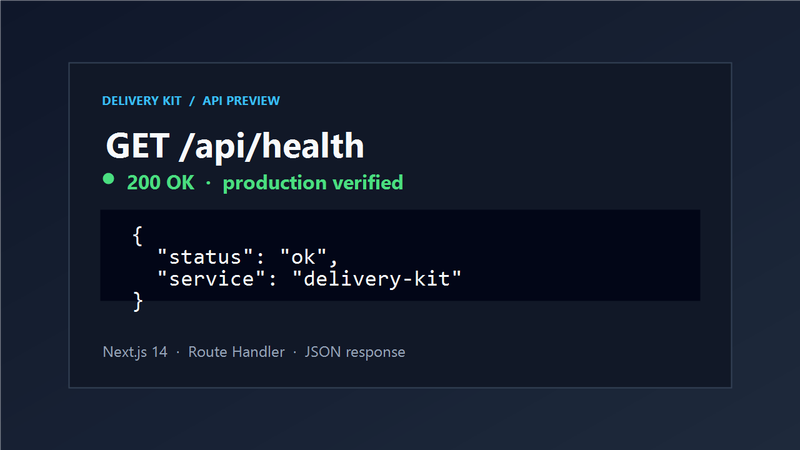Select the 200 OK status text
This screenshot has width=800, height=450.
tap(161, 183)
